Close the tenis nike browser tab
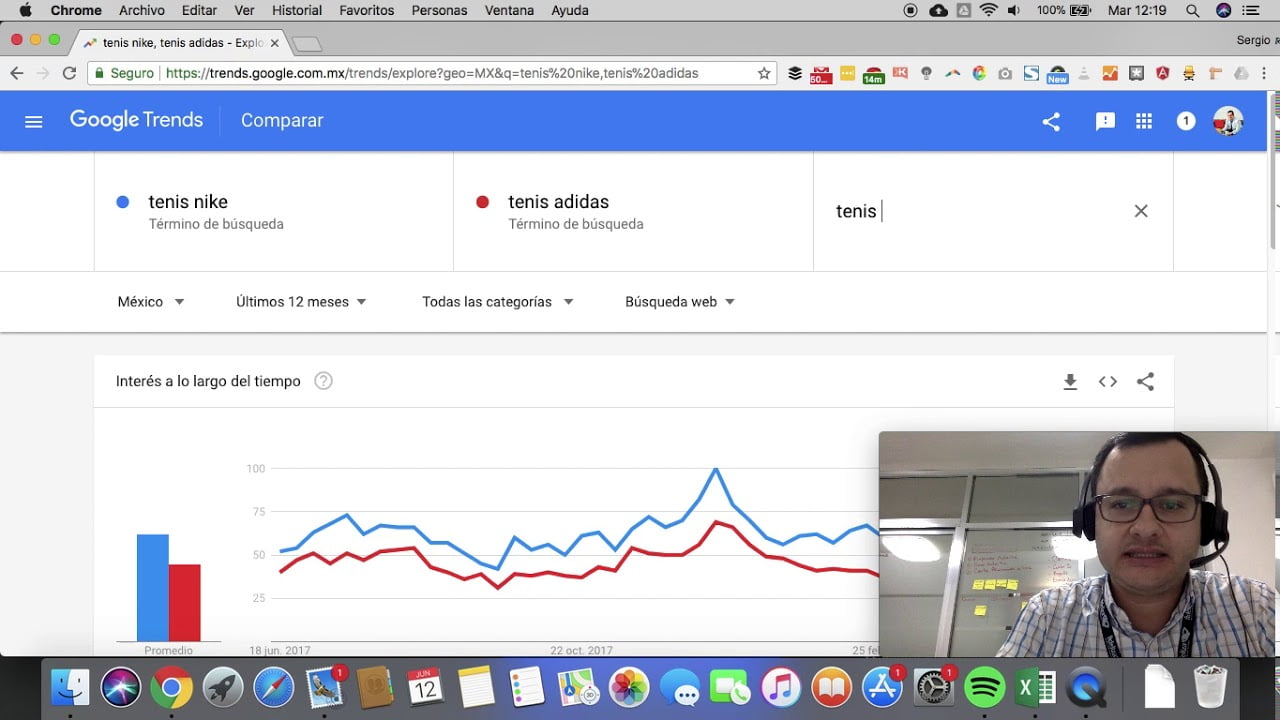The image size is (1280, 720). [x=275, y=43]
